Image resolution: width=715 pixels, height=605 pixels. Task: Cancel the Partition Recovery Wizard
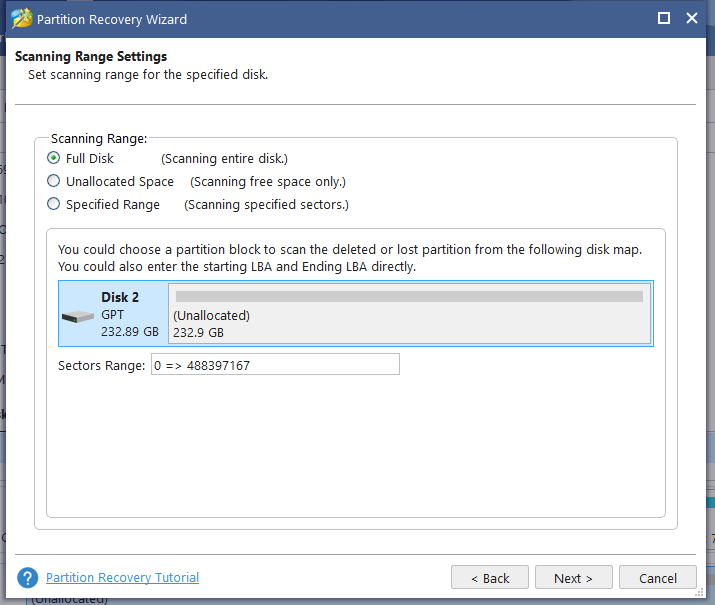pyautogui.click(x=658, y=578)
